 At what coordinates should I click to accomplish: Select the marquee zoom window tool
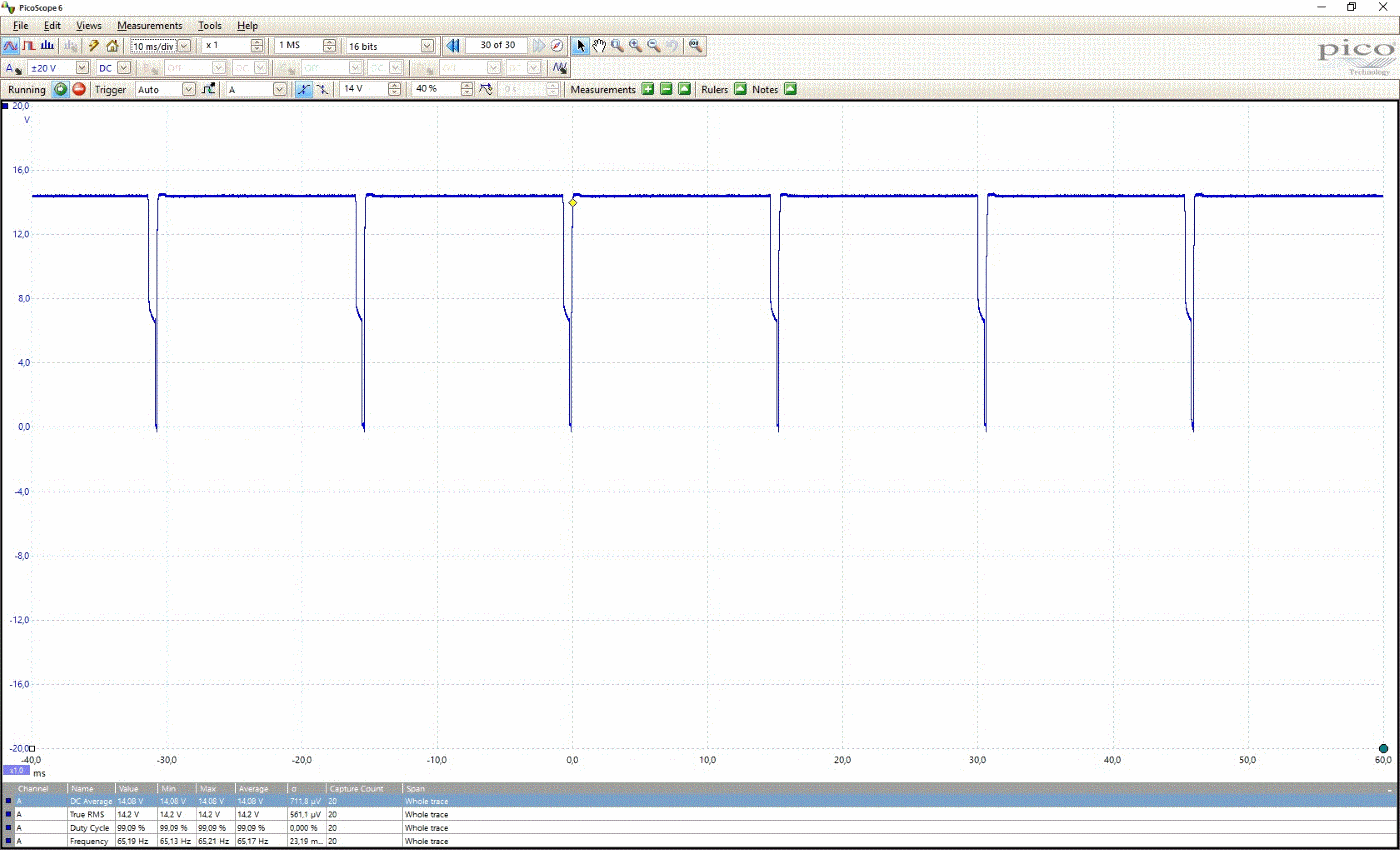(x=617, y=45)
